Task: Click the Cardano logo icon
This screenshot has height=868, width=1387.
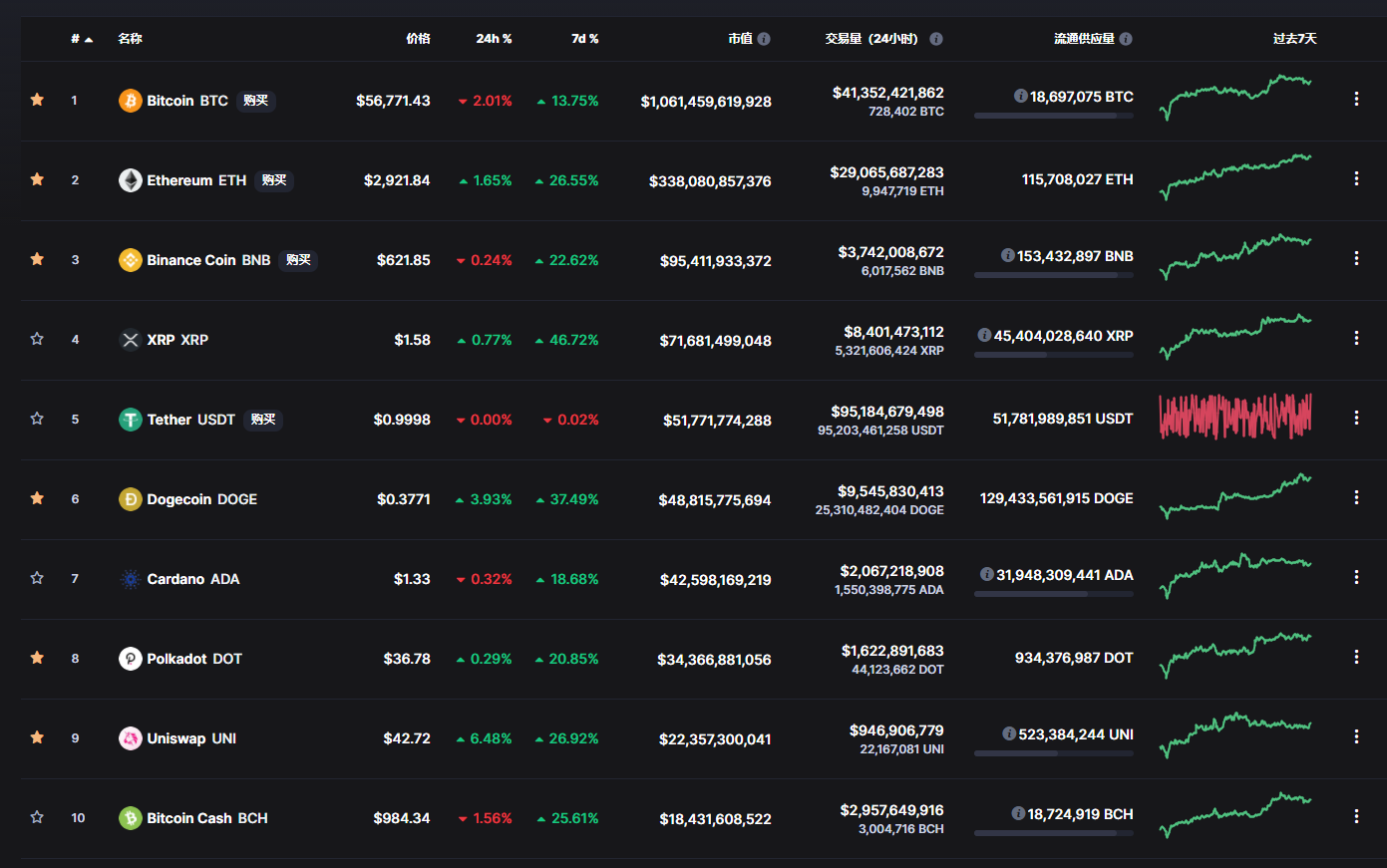Action: click(131, 579)
